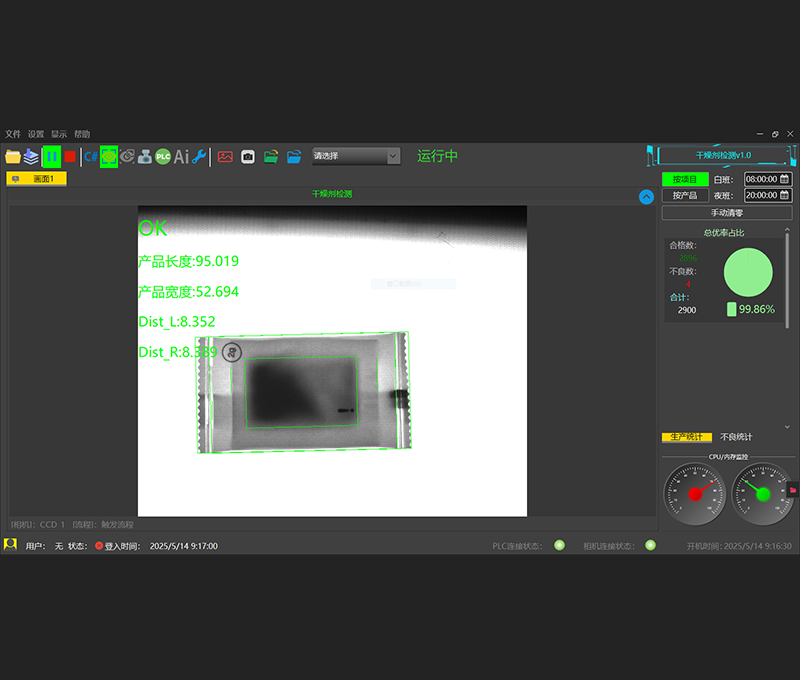Image resolution: width=800 pixels, height=680 pixels.
Task: Open the 设置 menu
Action: pyautogui.click(x=36, y=134)
